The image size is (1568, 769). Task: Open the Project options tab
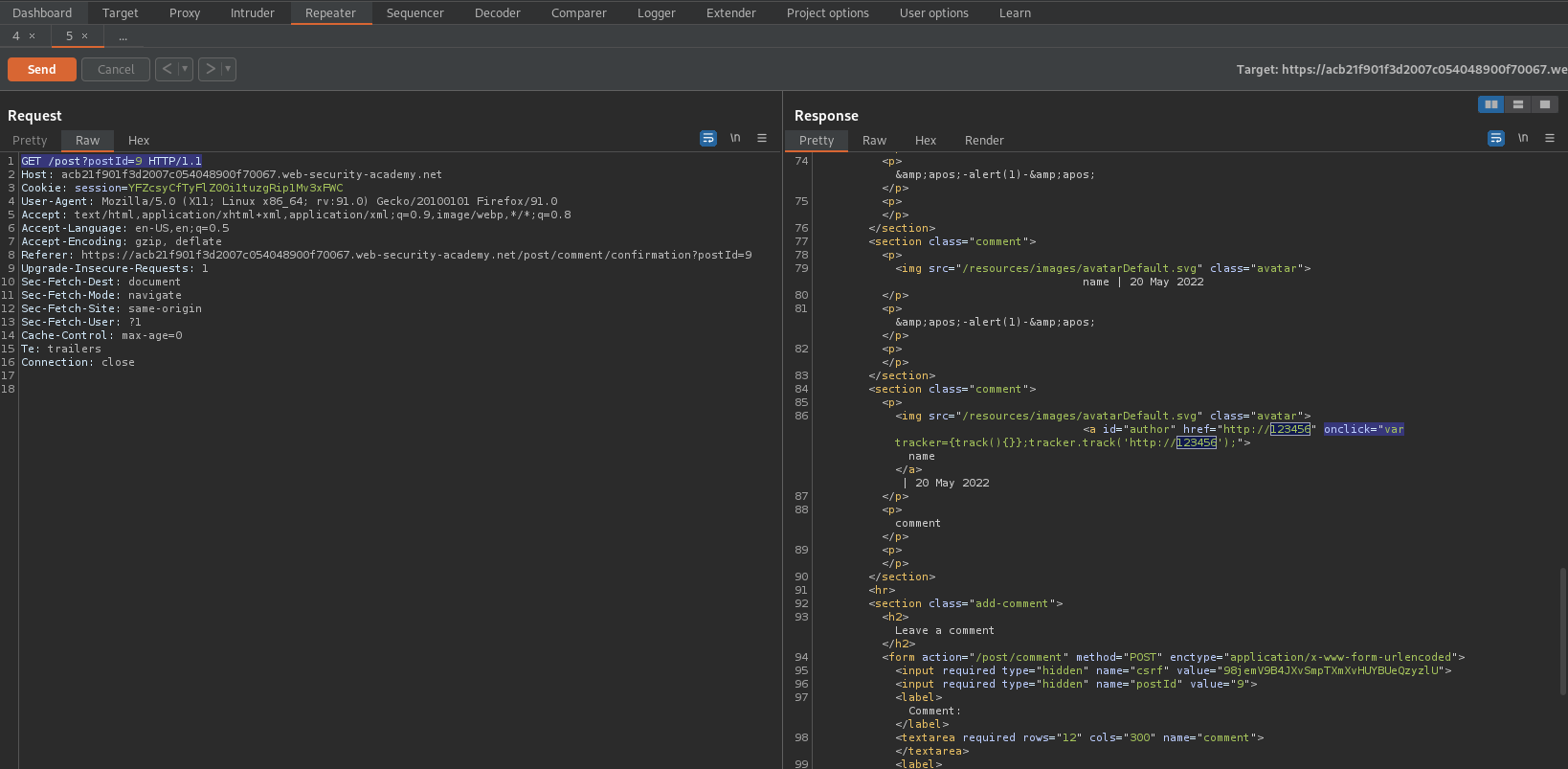[x=828, y=12]
